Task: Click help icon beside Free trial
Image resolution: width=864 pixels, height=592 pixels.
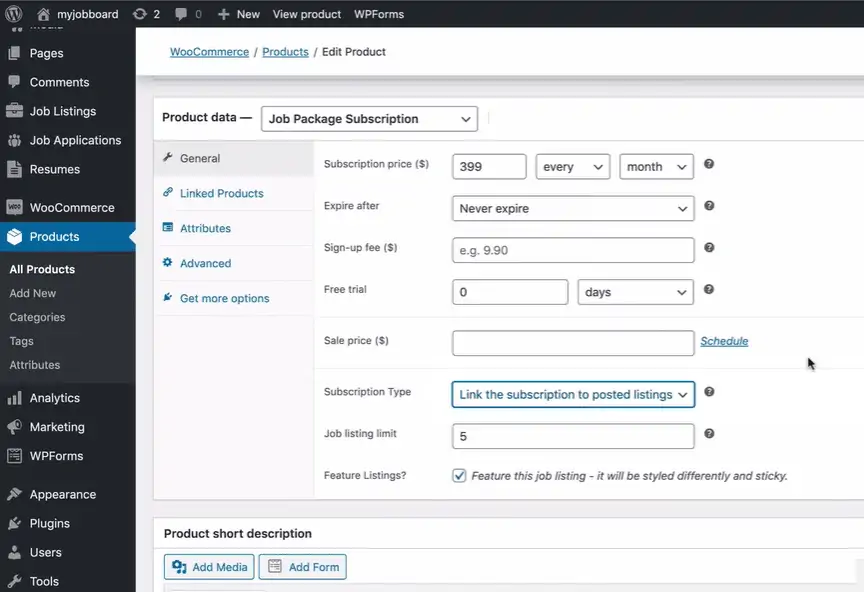Action: 709,289
